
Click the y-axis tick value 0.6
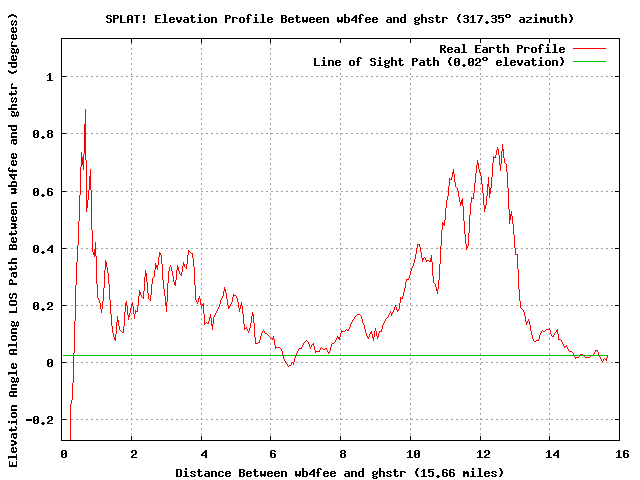pyautogui.click(x=43, y=191)
